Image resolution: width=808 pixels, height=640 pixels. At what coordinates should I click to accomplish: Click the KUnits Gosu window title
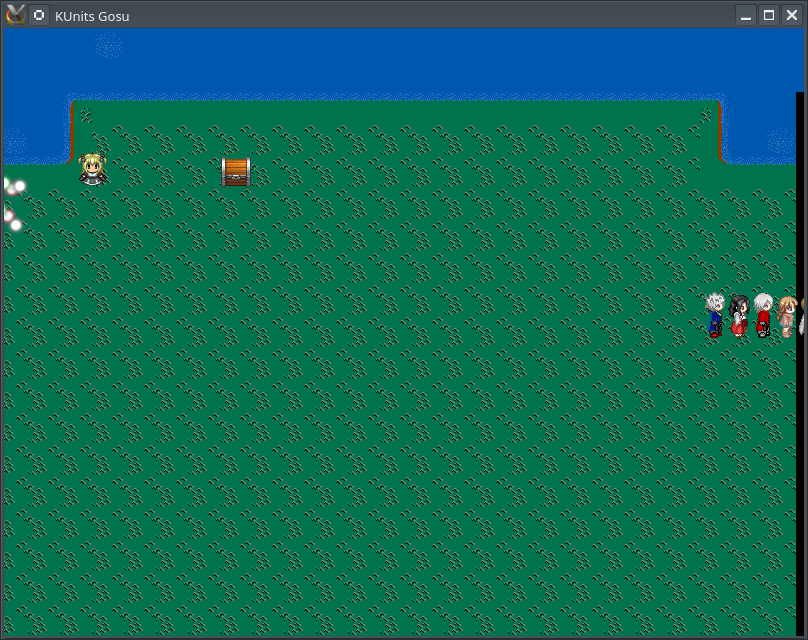(92, 16)
